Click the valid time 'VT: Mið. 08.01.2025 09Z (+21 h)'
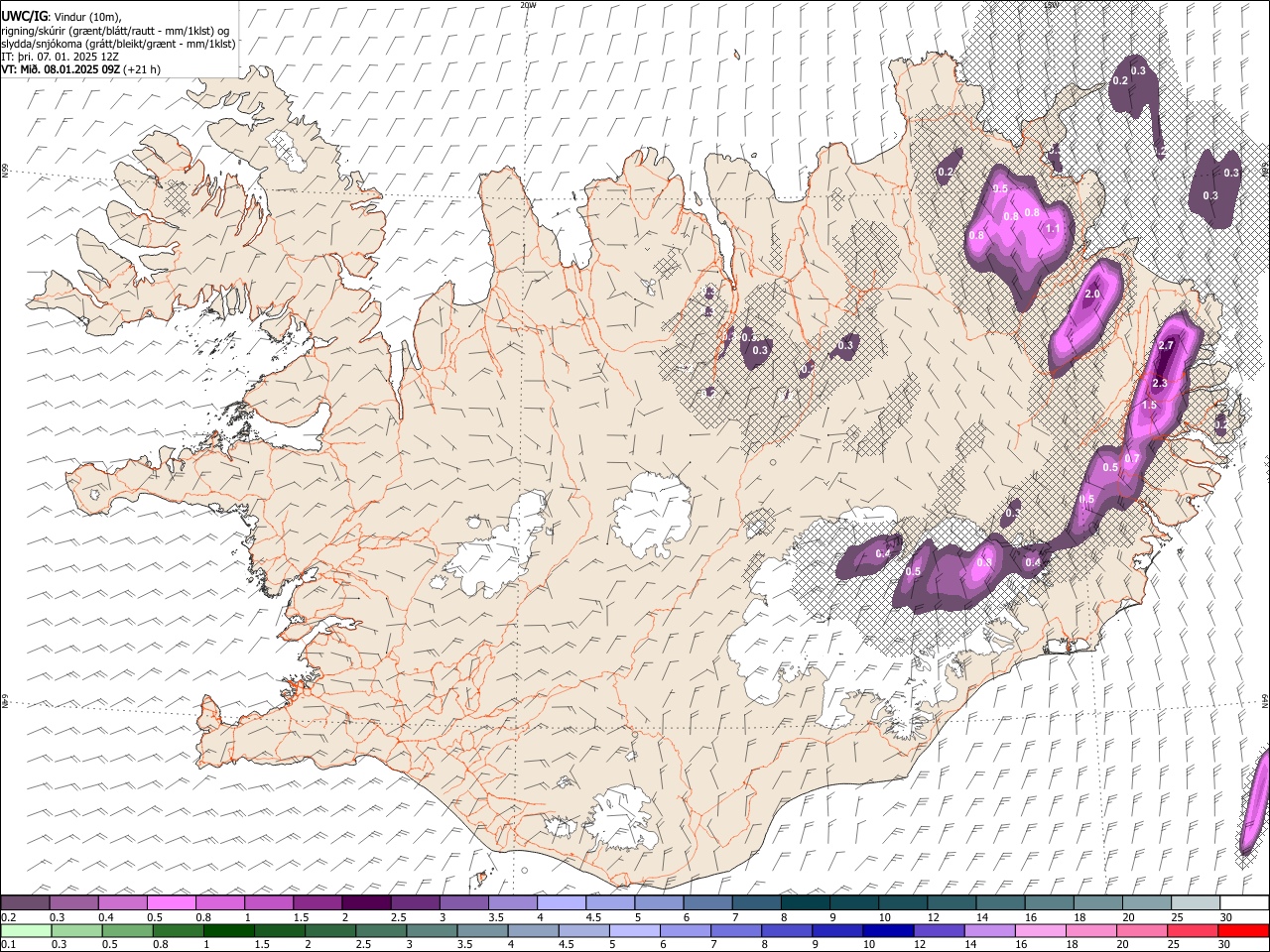The width and height of the screenshot is (1270, 952). [80, 69]
